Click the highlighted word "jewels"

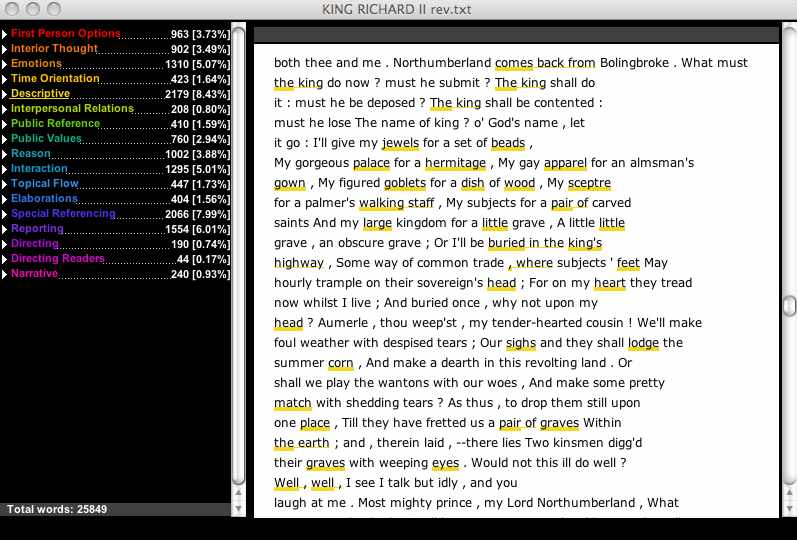pyautogui.click(x=401, y=143)
